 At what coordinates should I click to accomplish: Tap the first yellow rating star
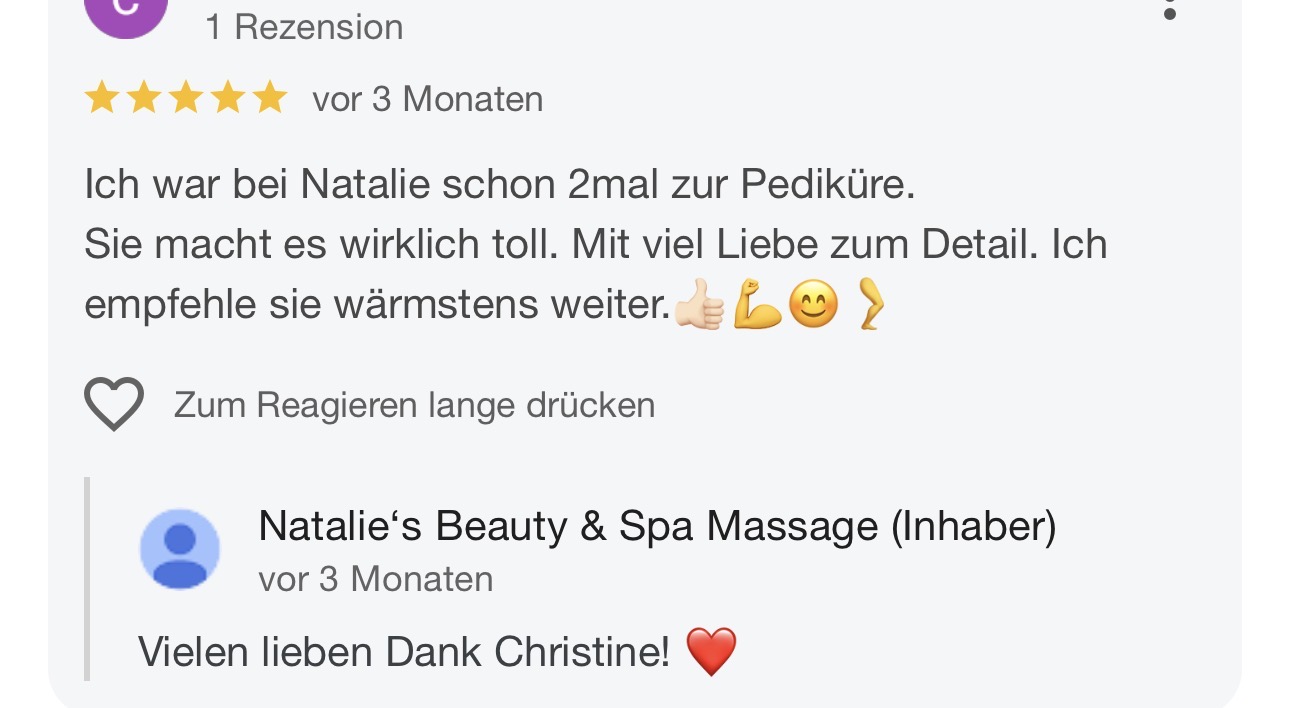102,99
